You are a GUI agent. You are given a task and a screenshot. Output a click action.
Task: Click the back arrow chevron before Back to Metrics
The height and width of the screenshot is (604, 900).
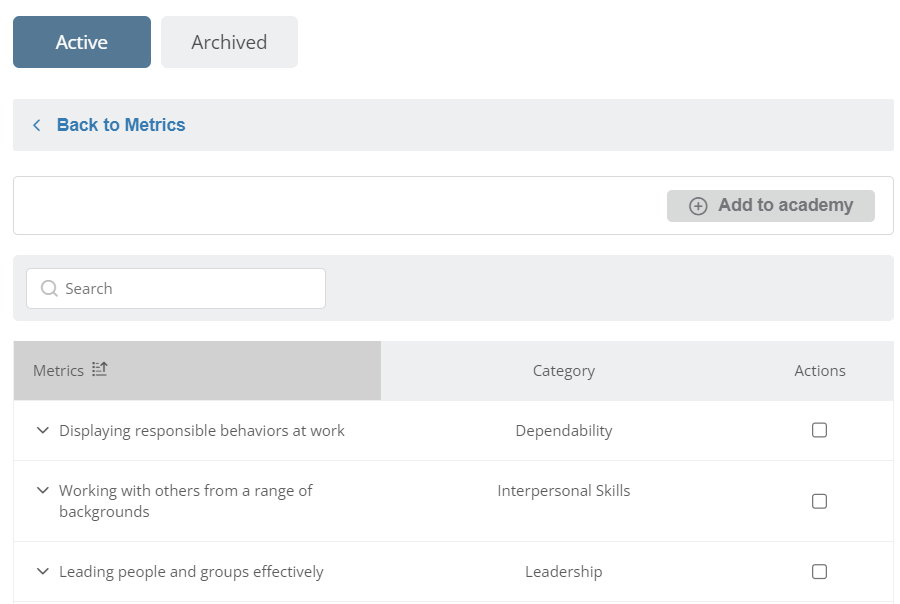[37, 125]
